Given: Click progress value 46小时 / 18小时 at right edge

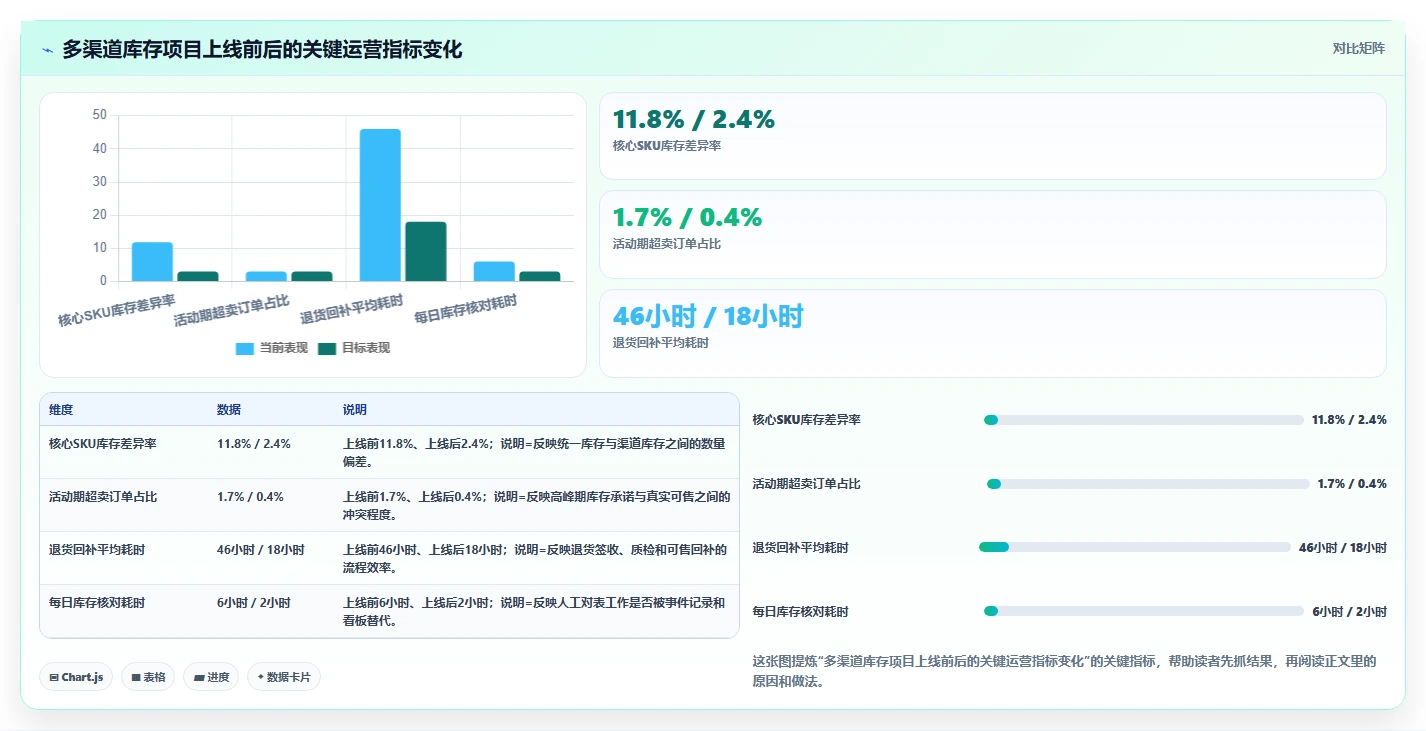Looking at the screenshot, I should pos(1342,548).
